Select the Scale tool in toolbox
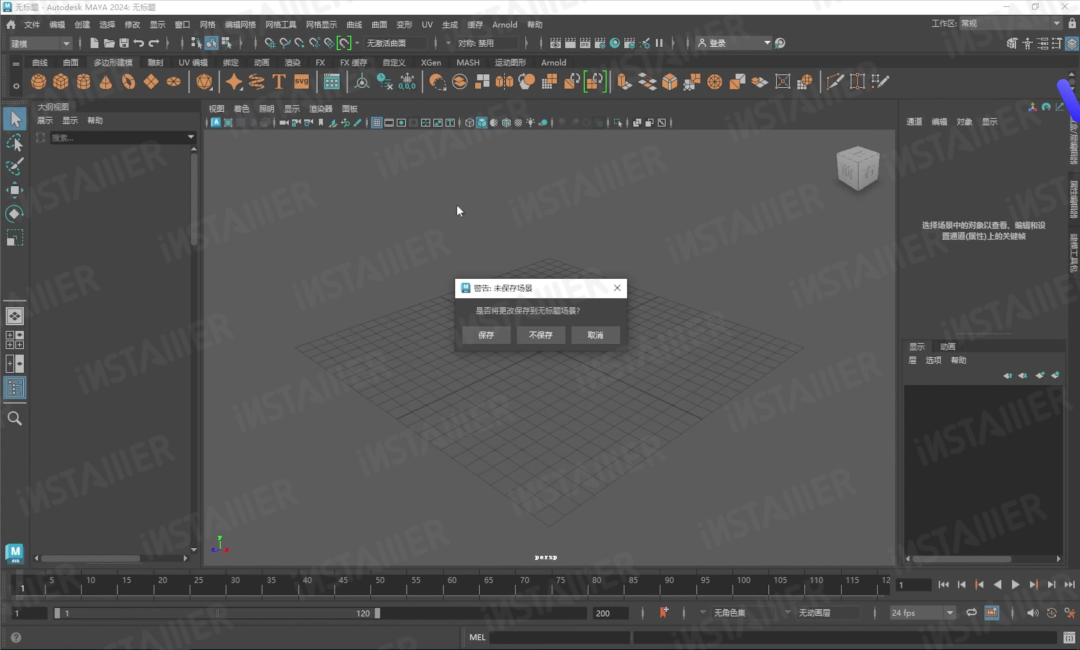This screenshot has width=1080, height=650. coord(14,238)
